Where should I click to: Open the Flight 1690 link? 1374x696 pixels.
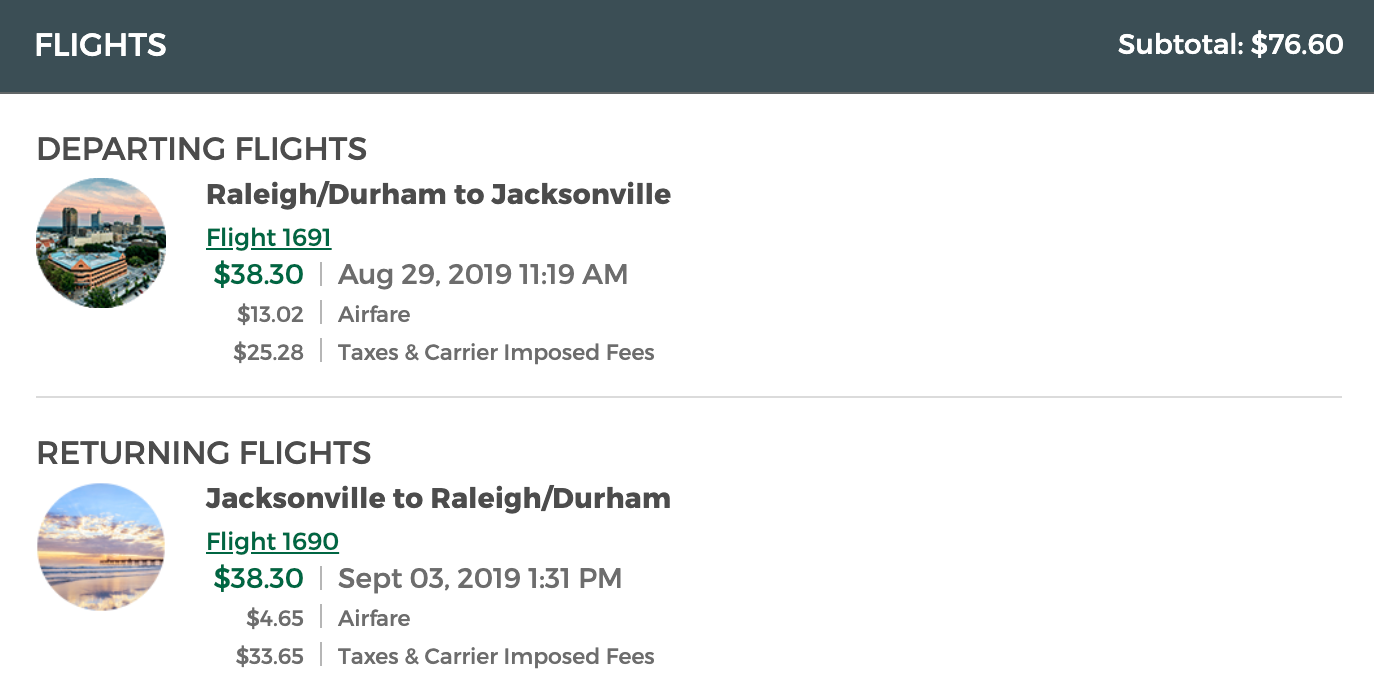[x=272, y=541]
